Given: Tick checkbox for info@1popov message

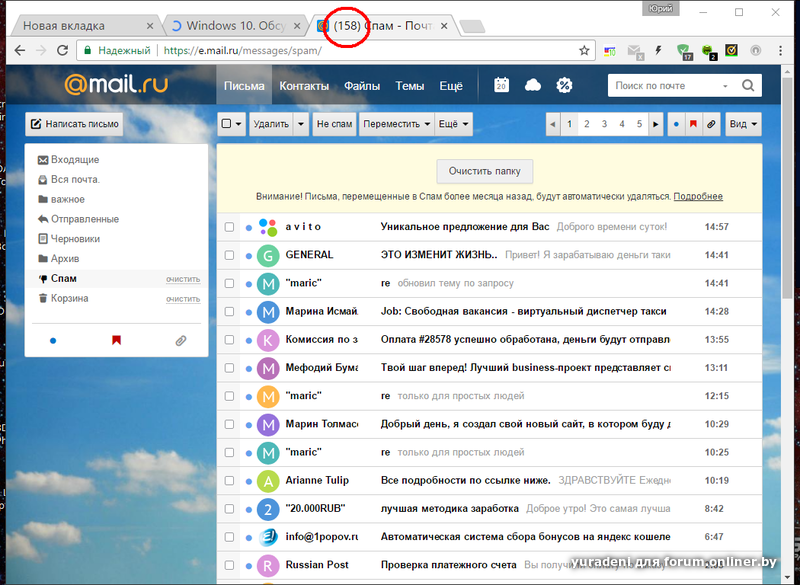Looking at the screenshot, I should (229, 537).
